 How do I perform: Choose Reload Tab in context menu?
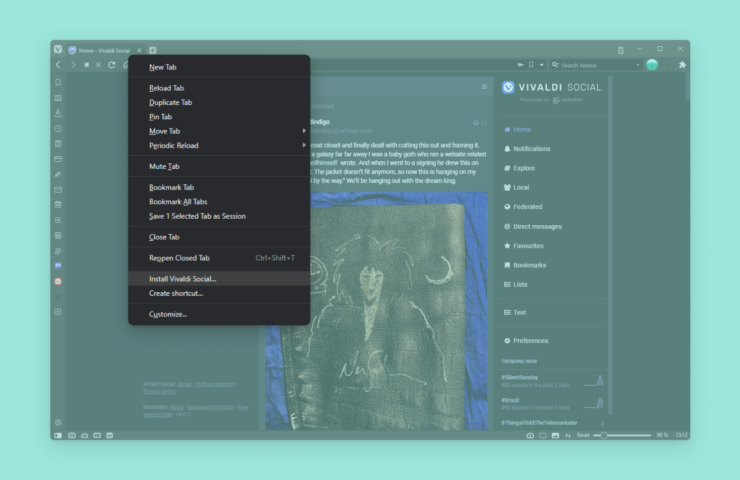[219, 88]
